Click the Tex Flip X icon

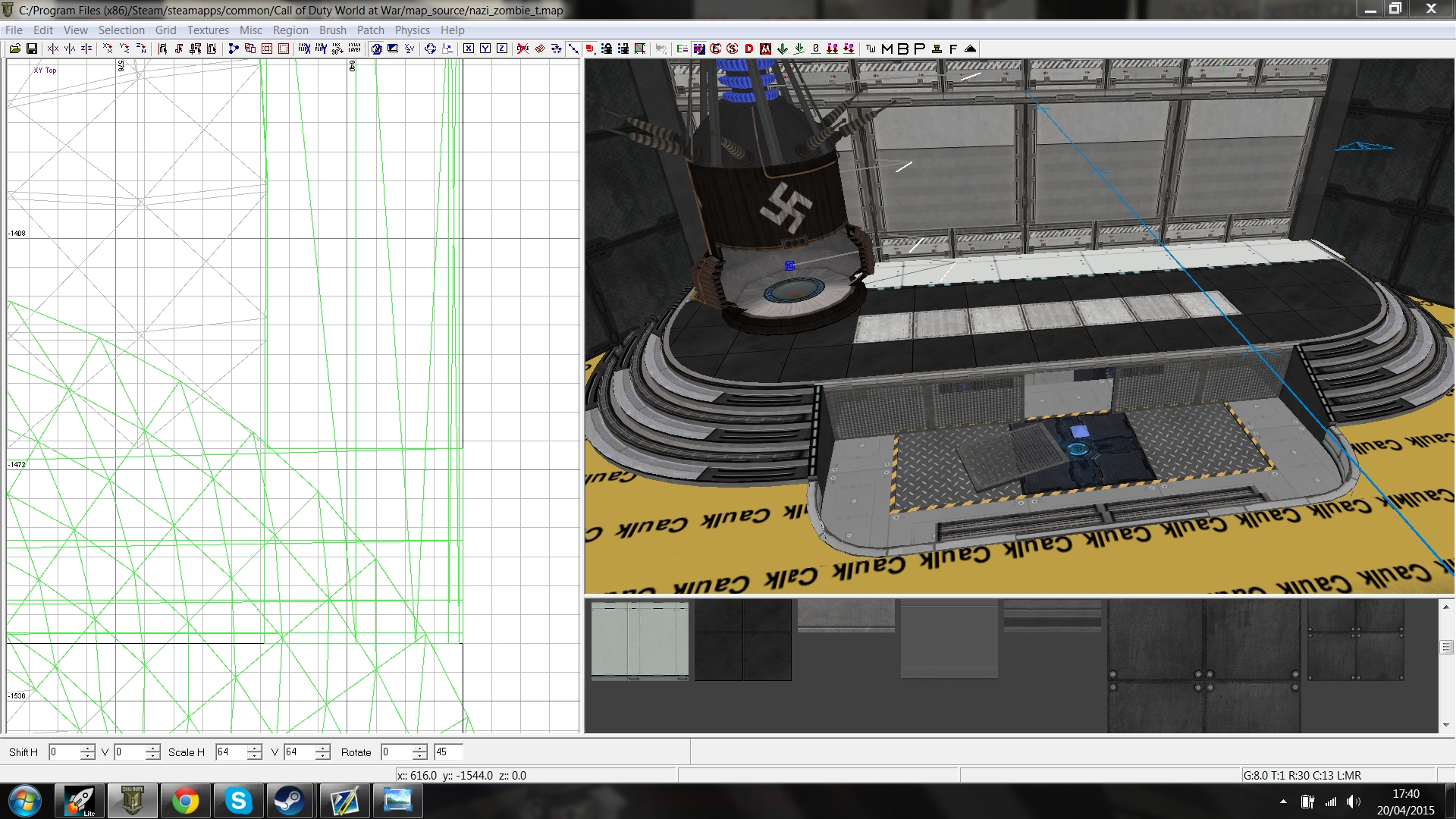304,49
